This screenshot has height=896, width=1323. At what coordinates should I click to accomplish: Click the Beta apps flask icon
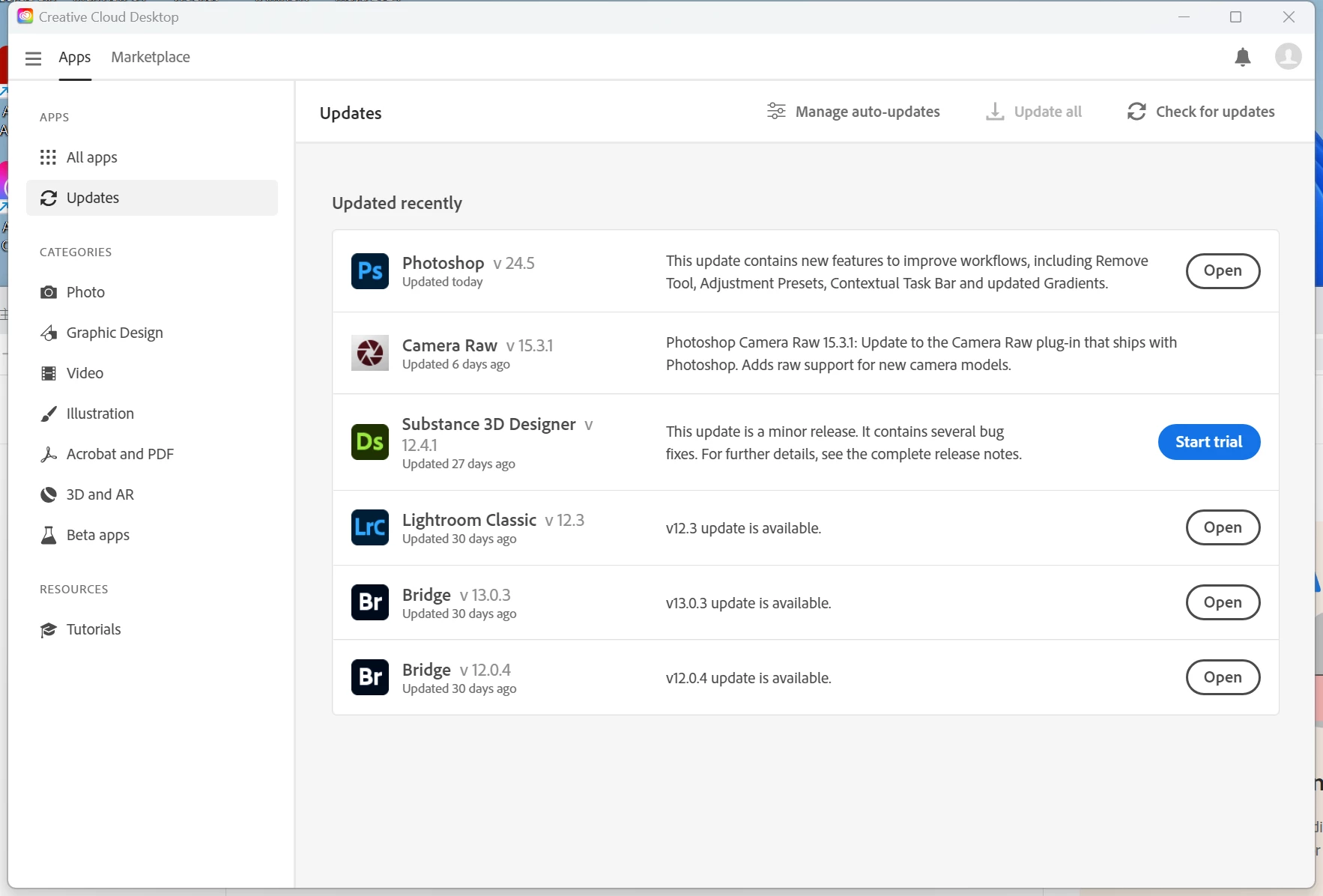point(49,535)
